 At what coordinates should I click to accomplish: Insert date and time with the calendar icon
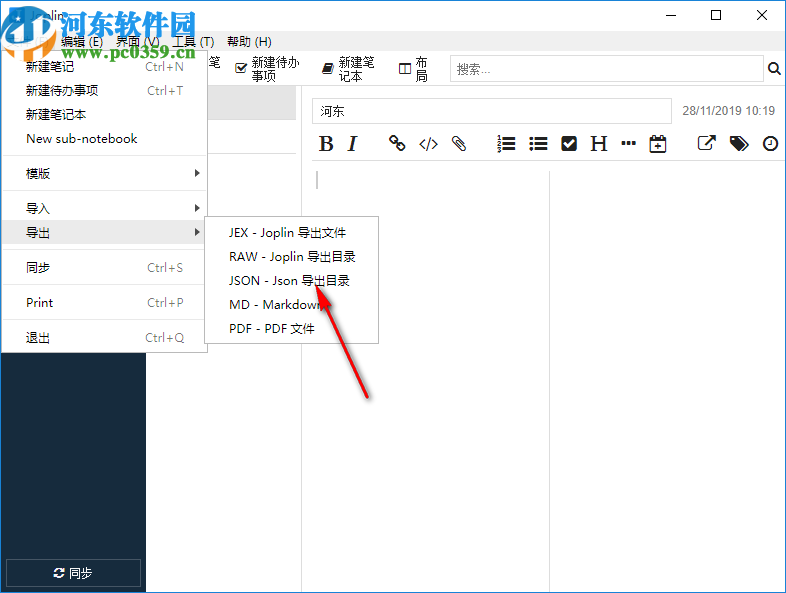click(x=658, y=144)
